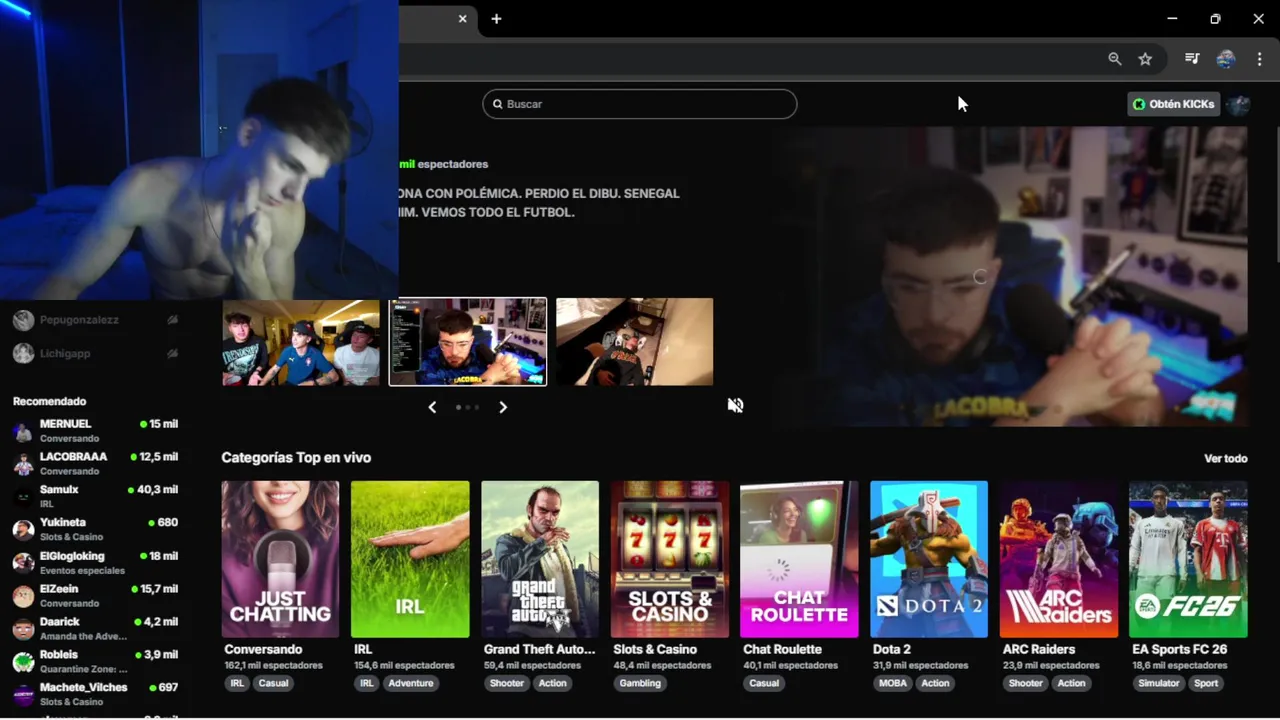
Task: Click Shooter tag under Grand Theft Auto
Action: pyautogui.click(x=507, y=684)
